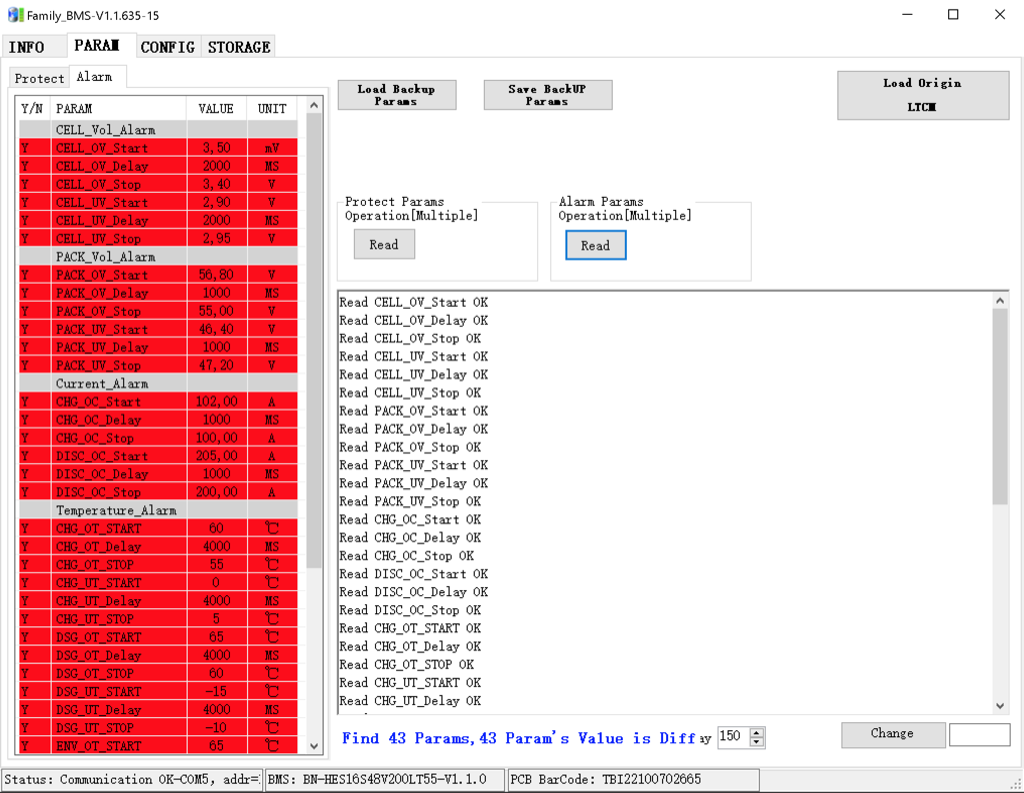Click log panel scroll down arrow

pyautogui.click(x=1000, y=705)
